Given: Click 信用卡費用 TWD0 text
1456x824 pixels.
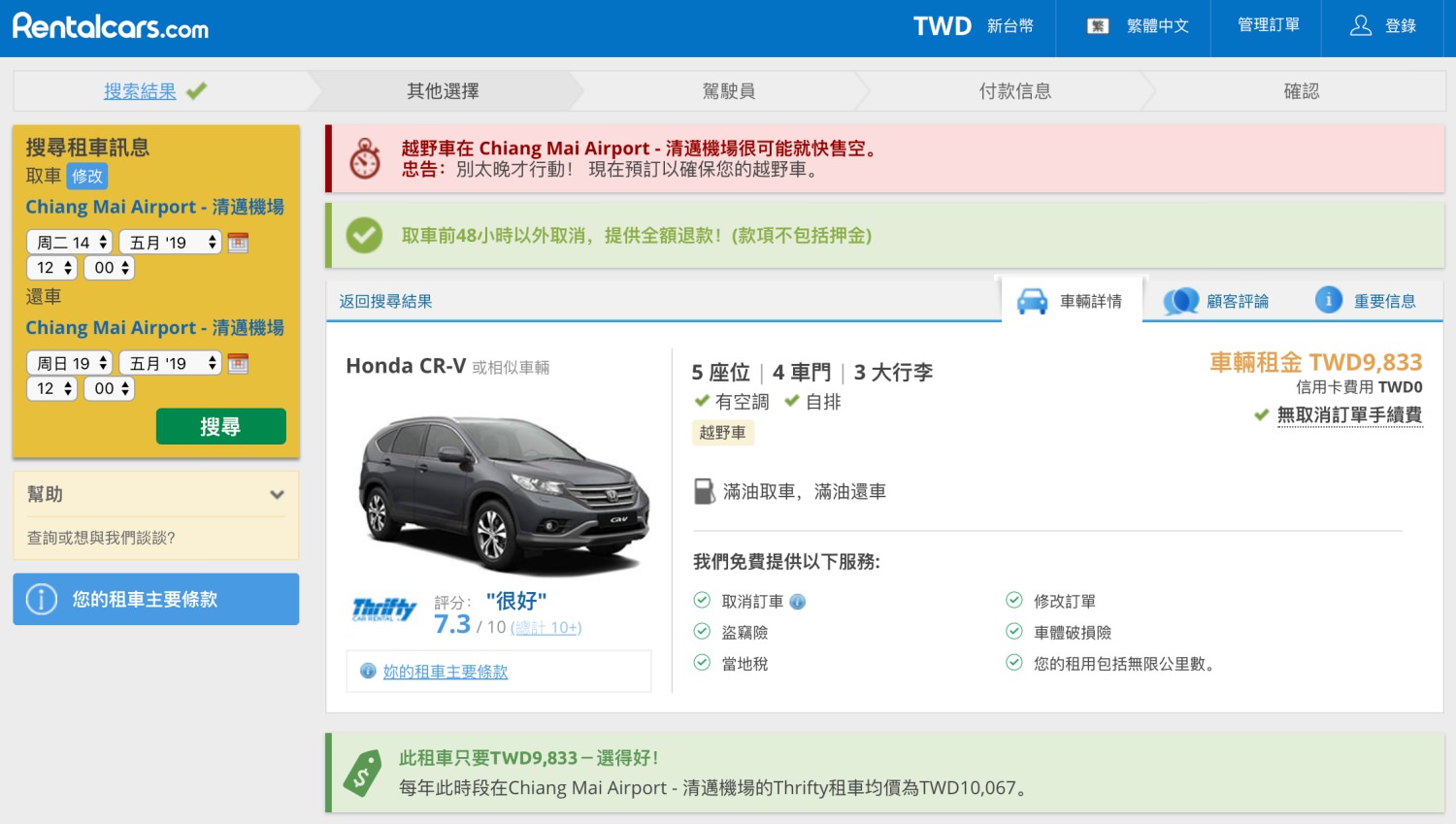Looking at the screenshot, I should 1359,387.
